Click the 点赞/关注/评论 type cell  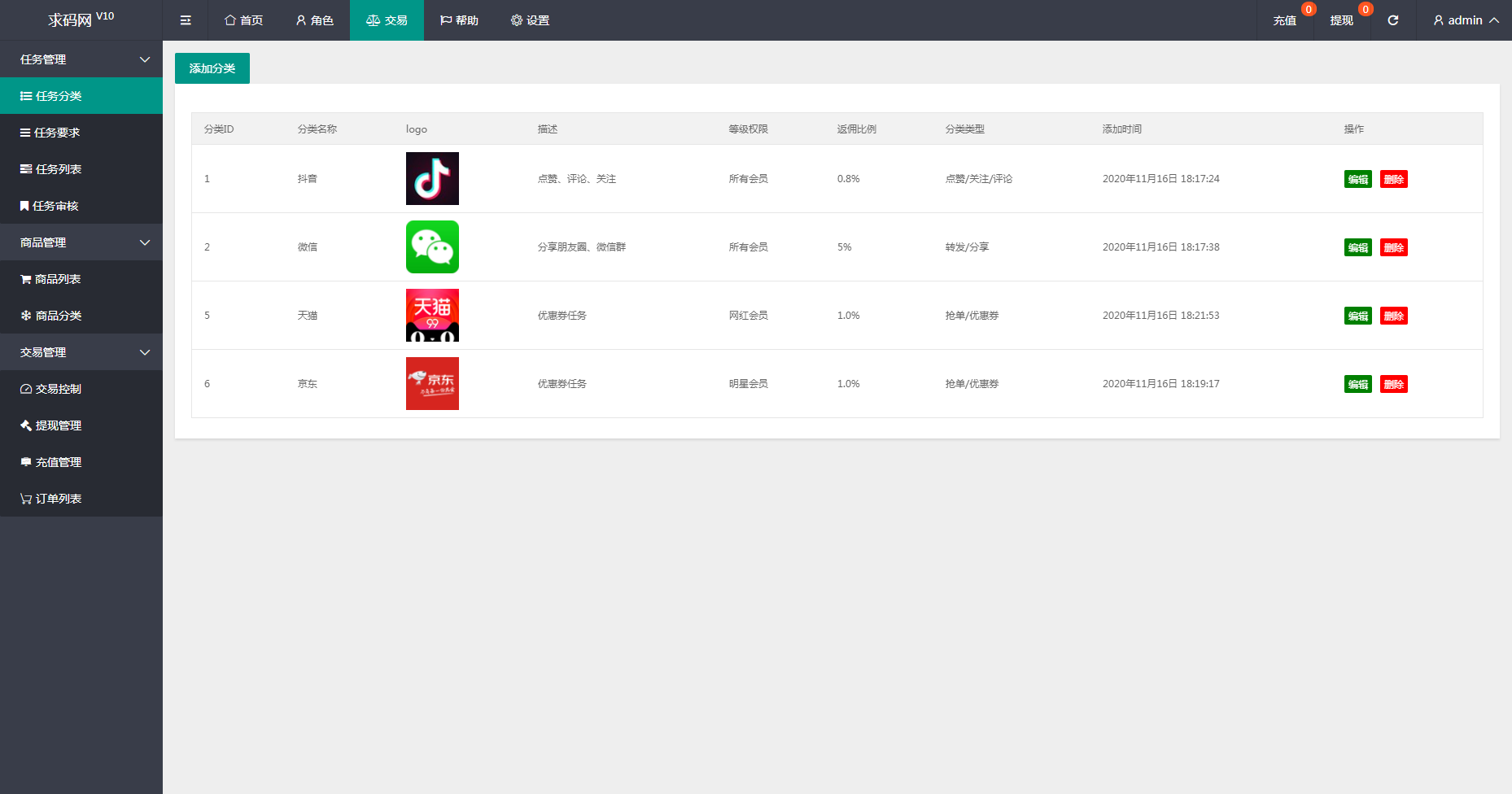pos(979,179)
